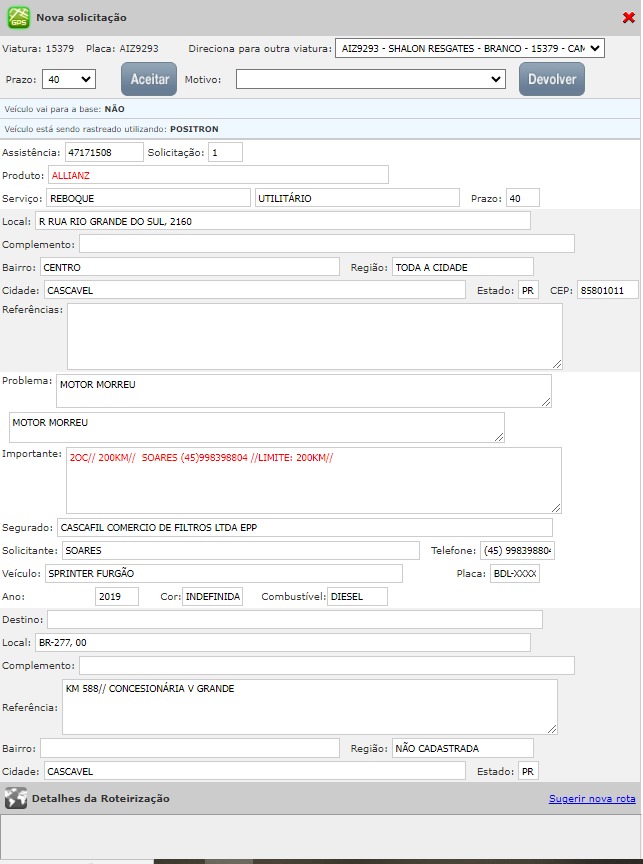Click the CEP field 85801011
This screenshot has width=643, height=864.
tap(607, 290)
